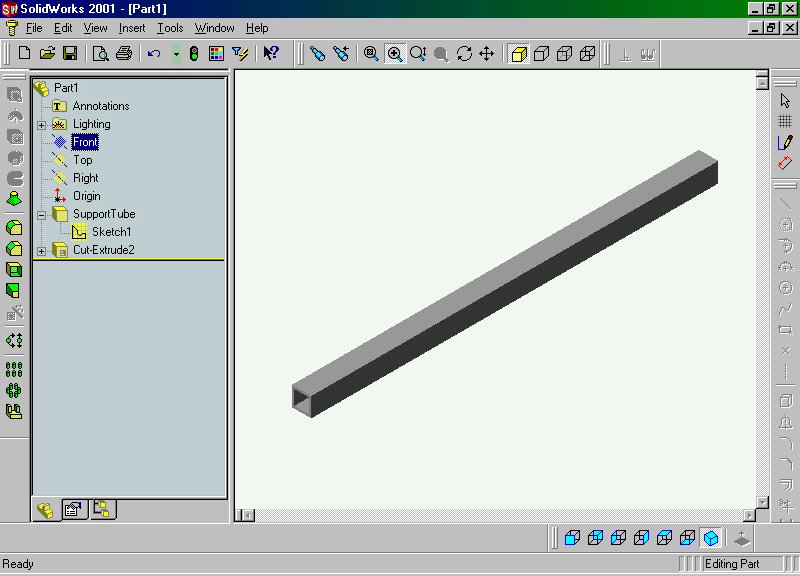Expand the Lighting tree node
The image size is (800, 576).
click(x=42, y=125)
